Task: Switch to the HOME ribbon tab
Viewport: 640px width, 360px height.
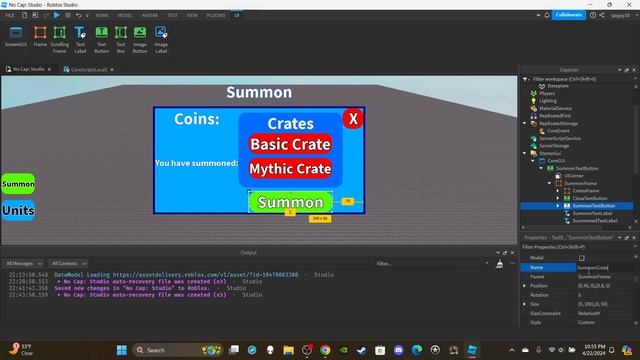Action: [102, 15]
